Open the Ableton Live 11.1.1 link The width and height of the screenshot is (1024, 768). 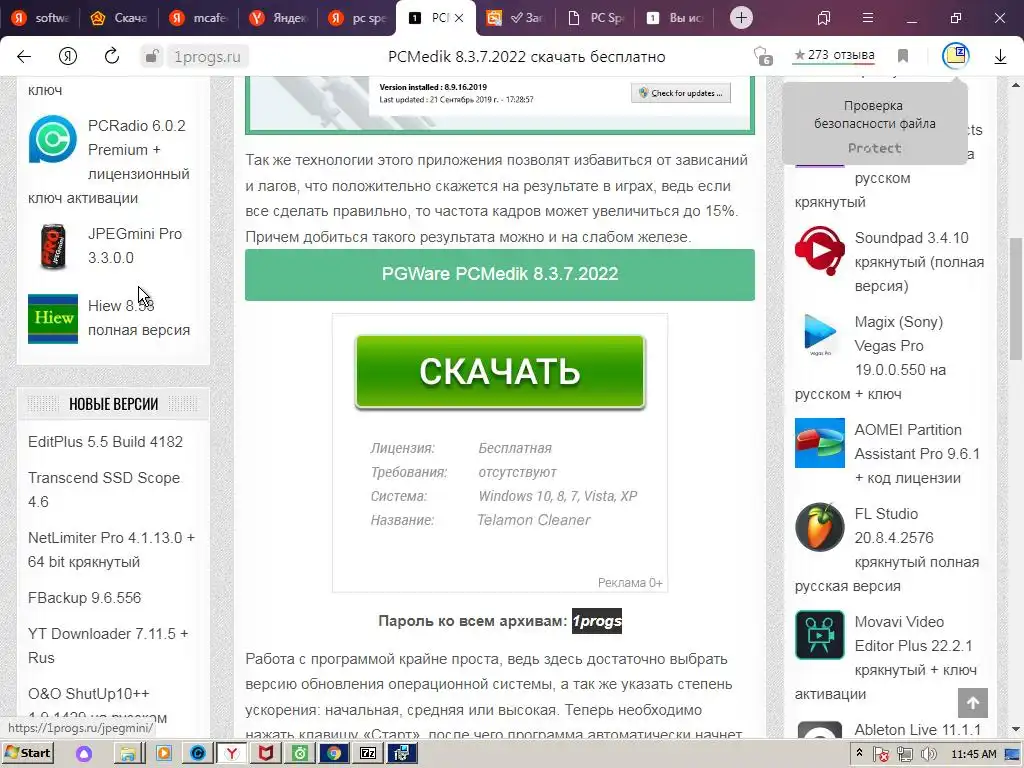[x=918, y=729]
